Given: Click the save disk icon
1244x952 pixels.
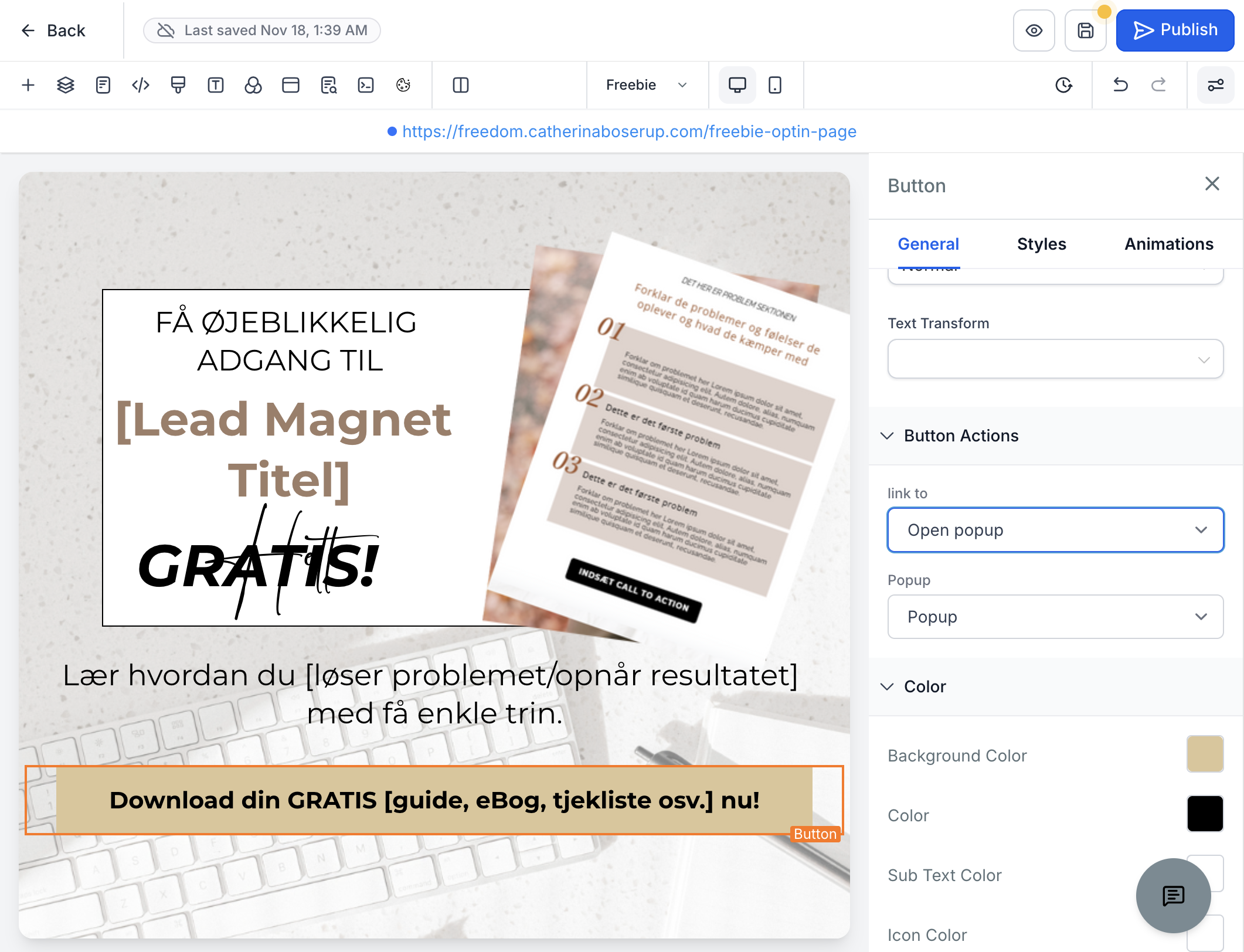Looking at the screenshot, I should click(1086, 30).
